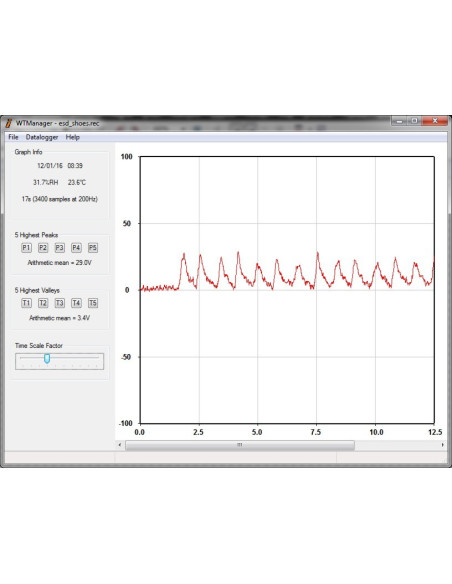Select valley button T5

tap(93, 303)
